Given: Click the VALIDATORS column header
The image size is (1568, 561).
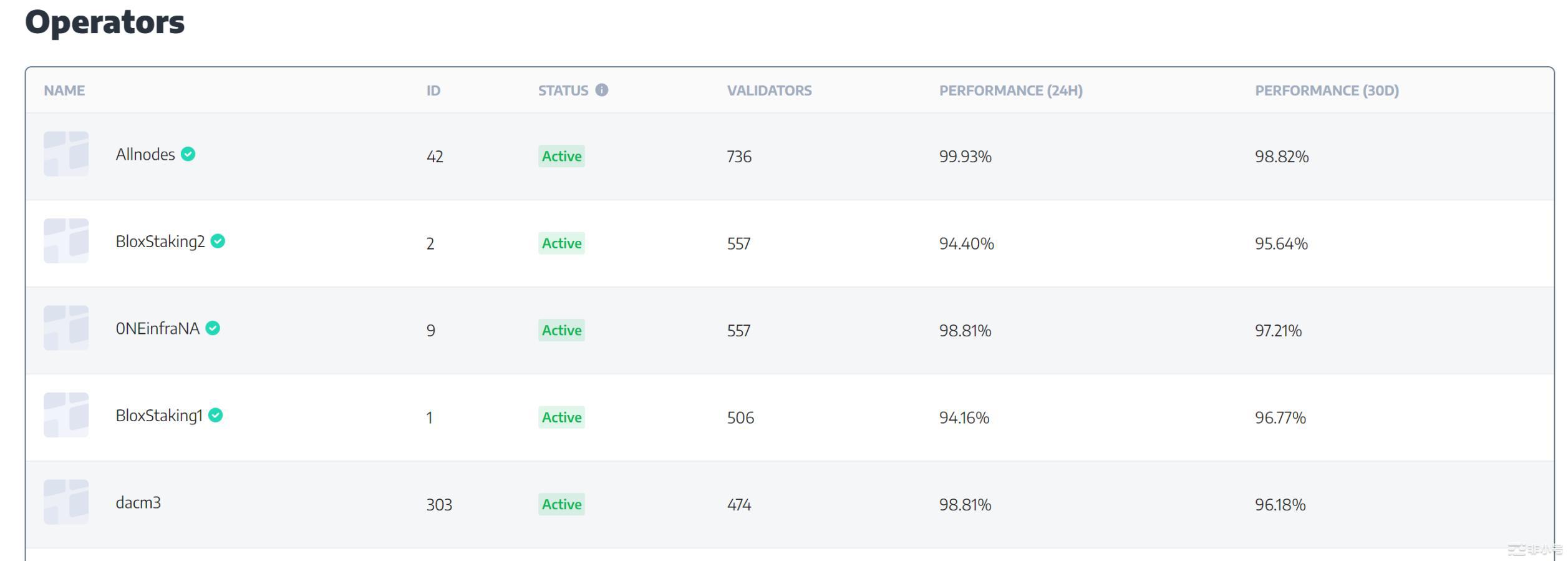Looking at the screenshot, I should click(769, 90).
